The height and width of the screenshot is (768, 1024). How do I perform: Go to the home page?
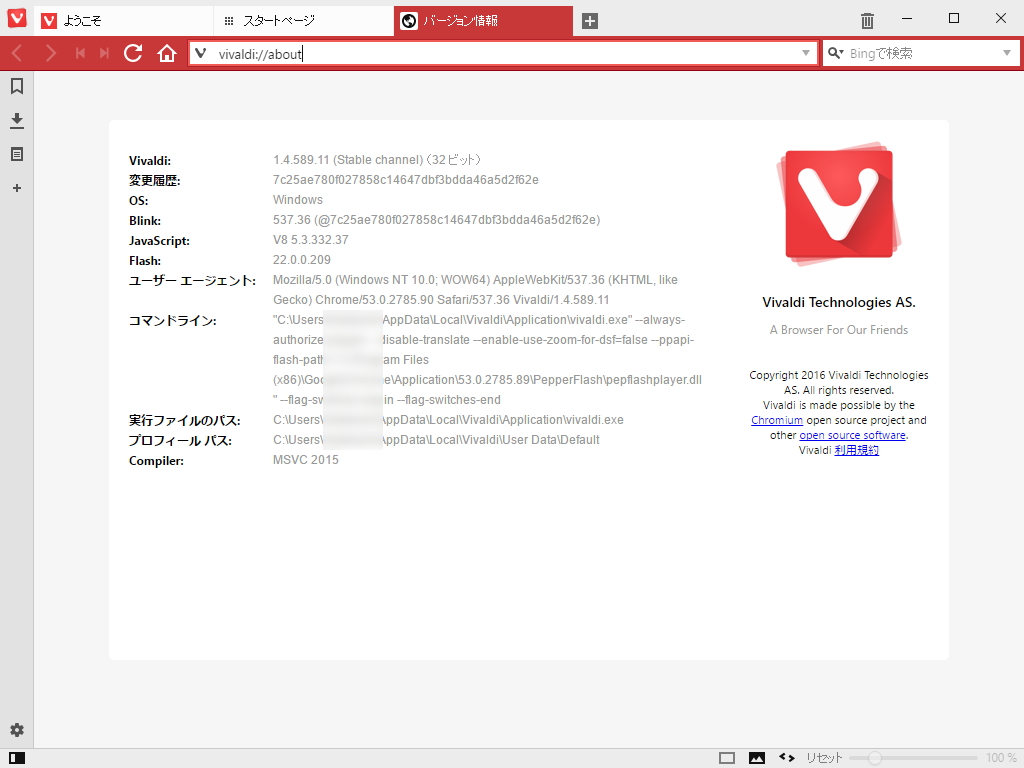tap(167, 53)
